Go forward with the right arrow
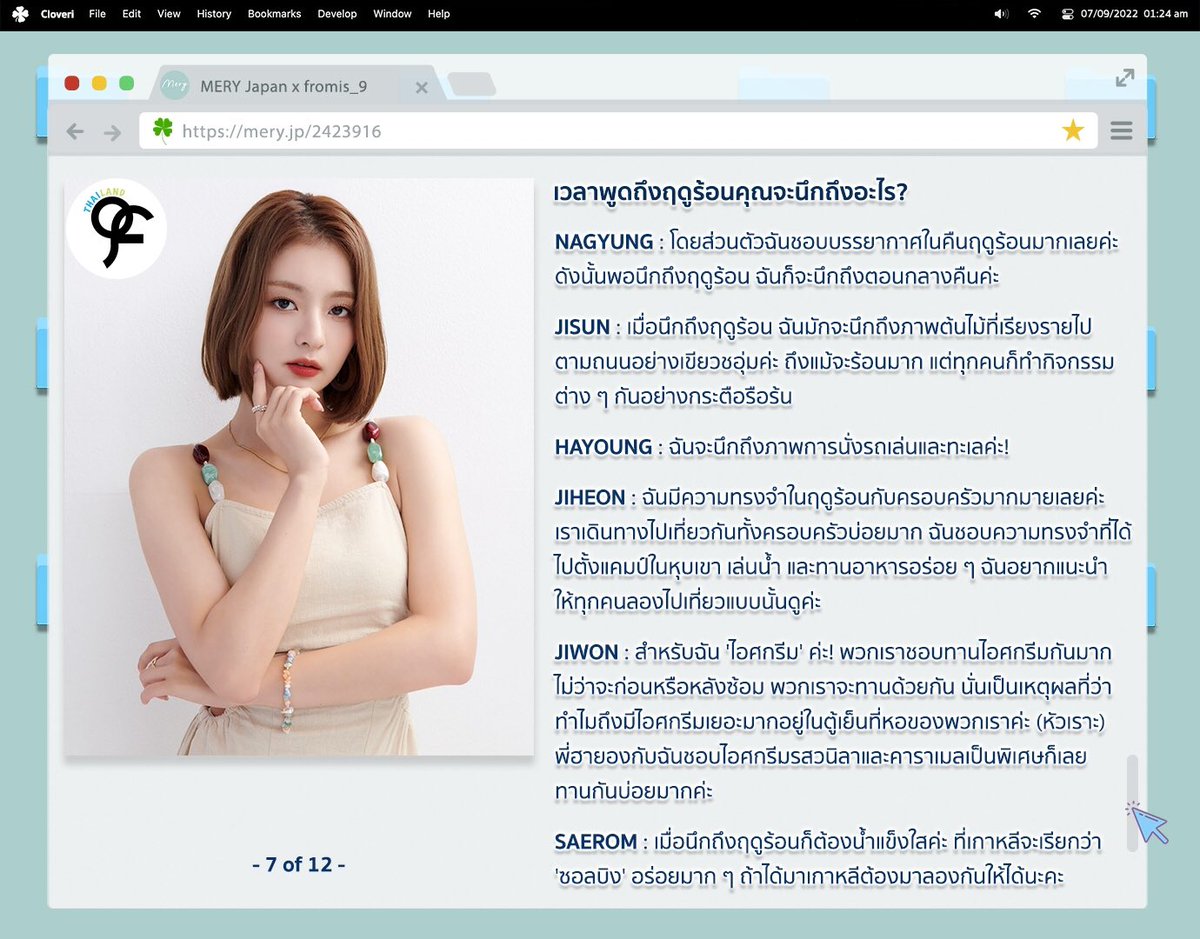Viewport: 1200px width, 939px height. click(112, 132)
